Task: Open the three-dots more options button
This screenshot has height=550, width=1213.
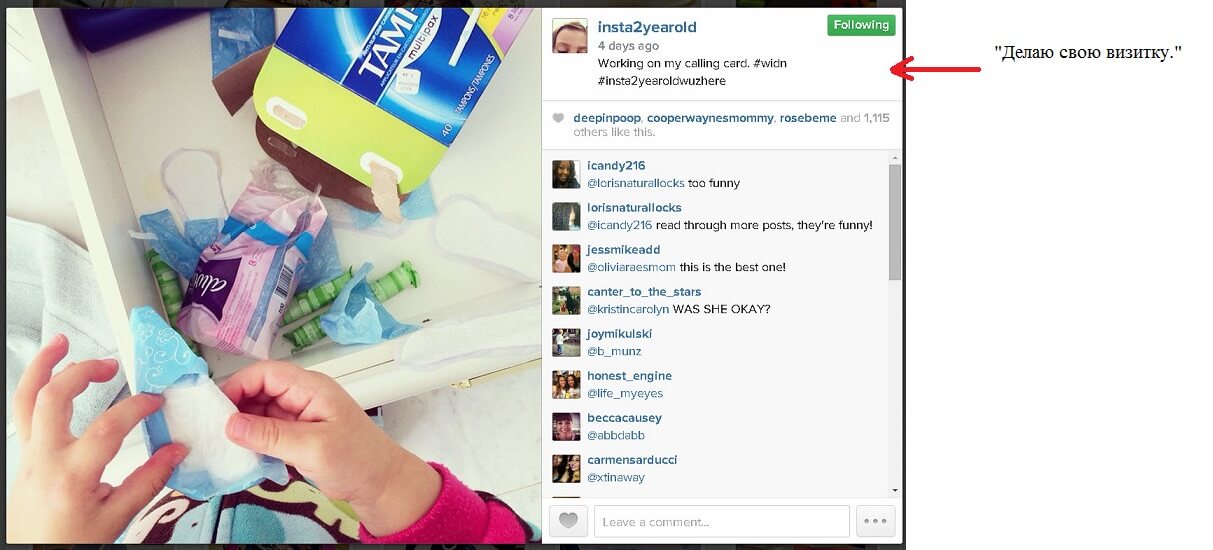Action: point(876,520)
